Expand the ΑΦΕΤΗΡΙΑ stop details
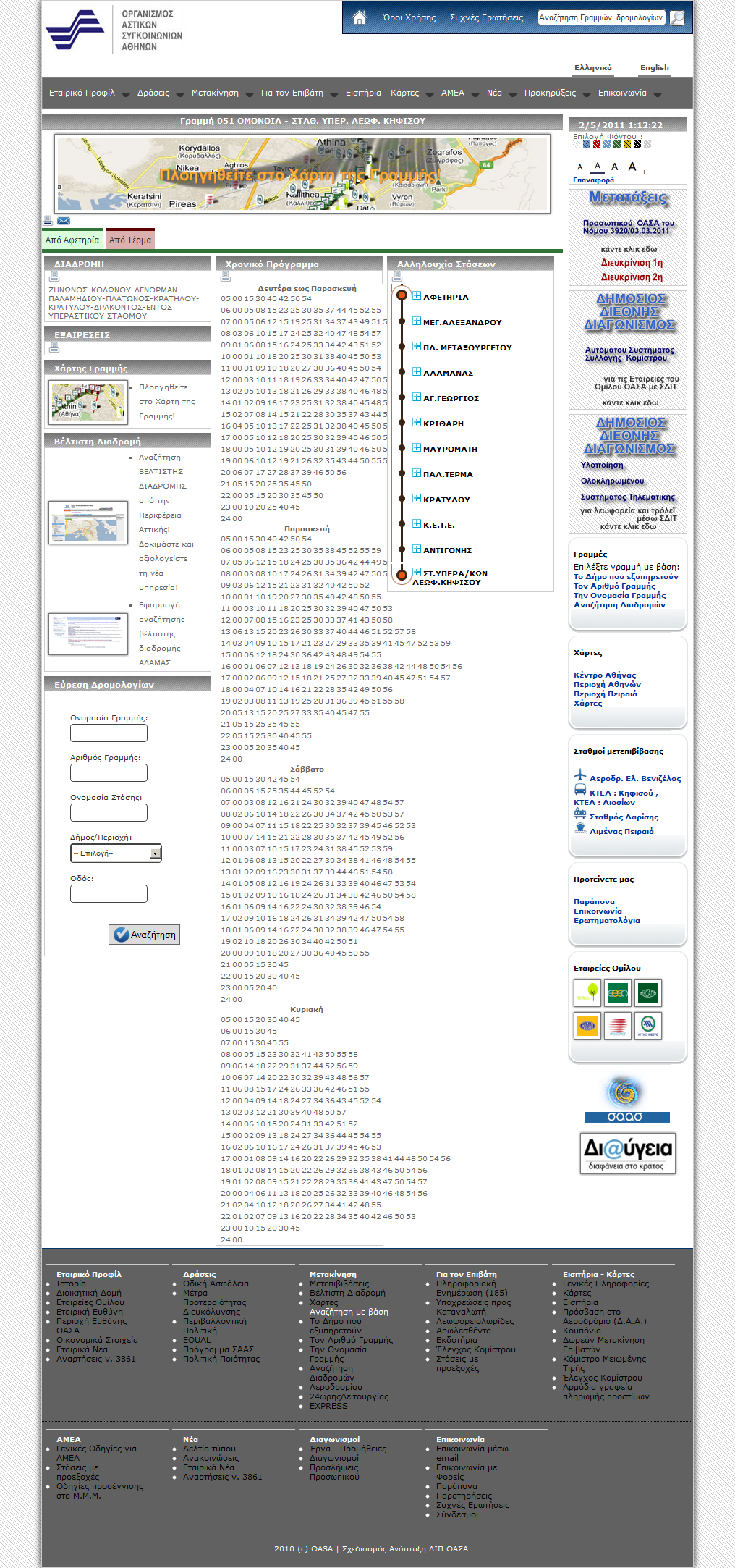The image size is (735, 1568). [417, 296]
